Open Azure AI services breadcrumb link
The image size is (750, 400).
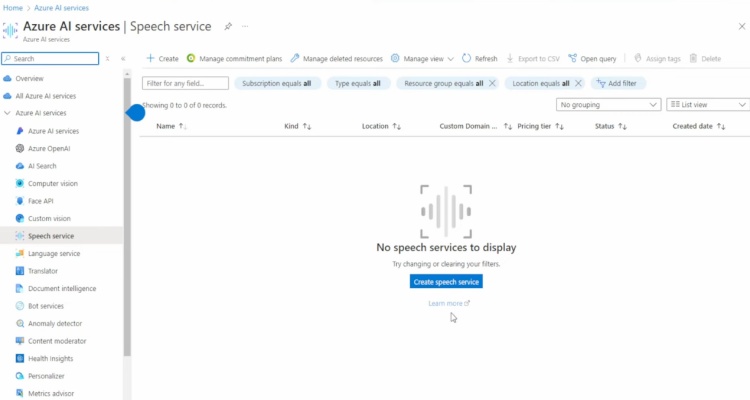[61, 8]
